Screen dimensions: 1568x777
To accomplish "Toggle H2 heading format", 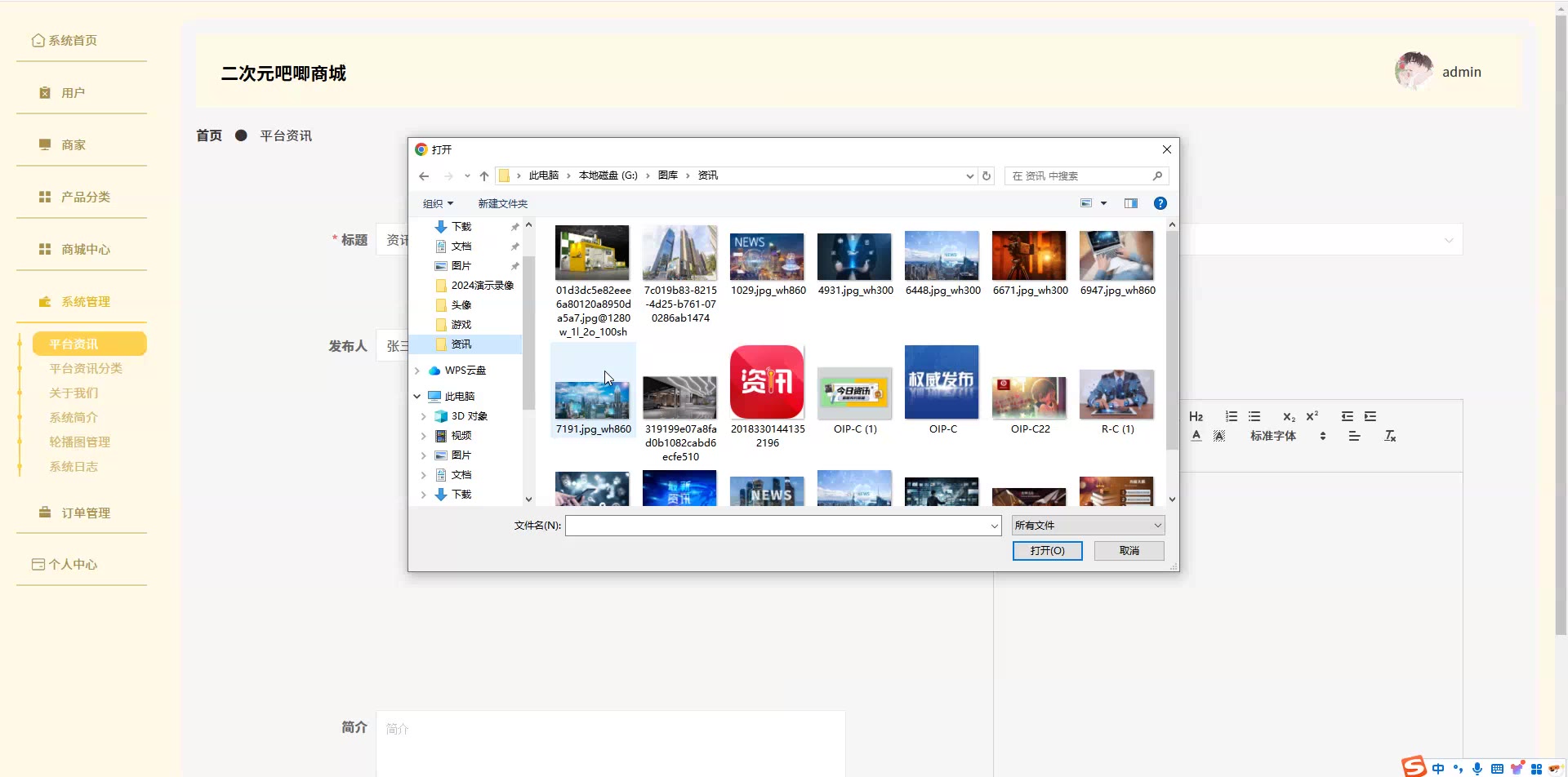I will [1196, 417].
